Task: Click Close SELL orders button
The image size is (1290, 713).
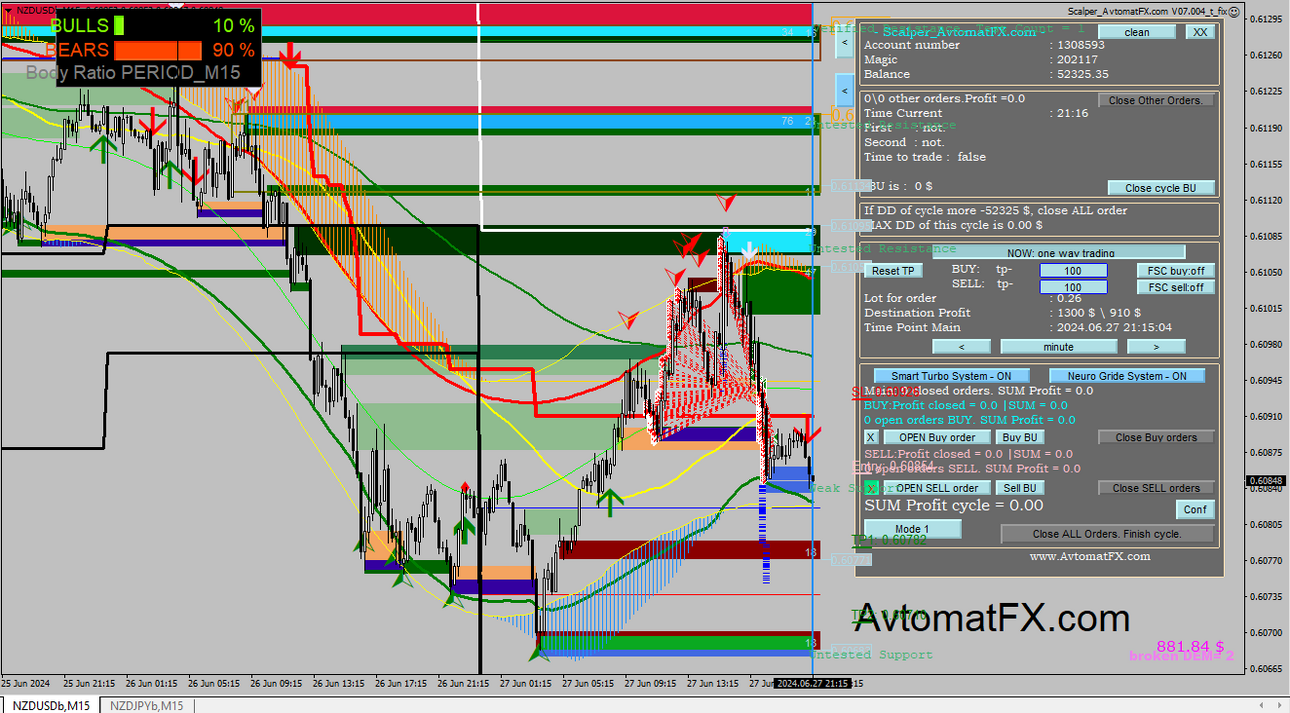Action: click(x=1156, y=488)
